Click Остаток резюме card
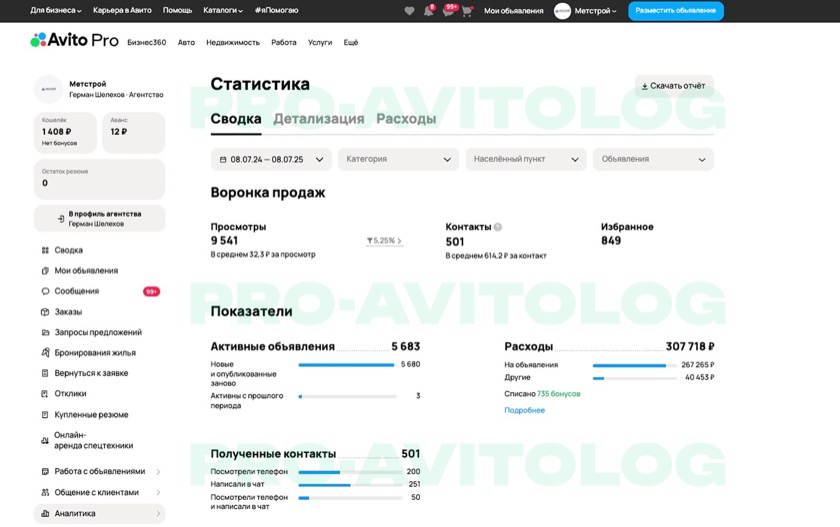 [x=100, y=179]
